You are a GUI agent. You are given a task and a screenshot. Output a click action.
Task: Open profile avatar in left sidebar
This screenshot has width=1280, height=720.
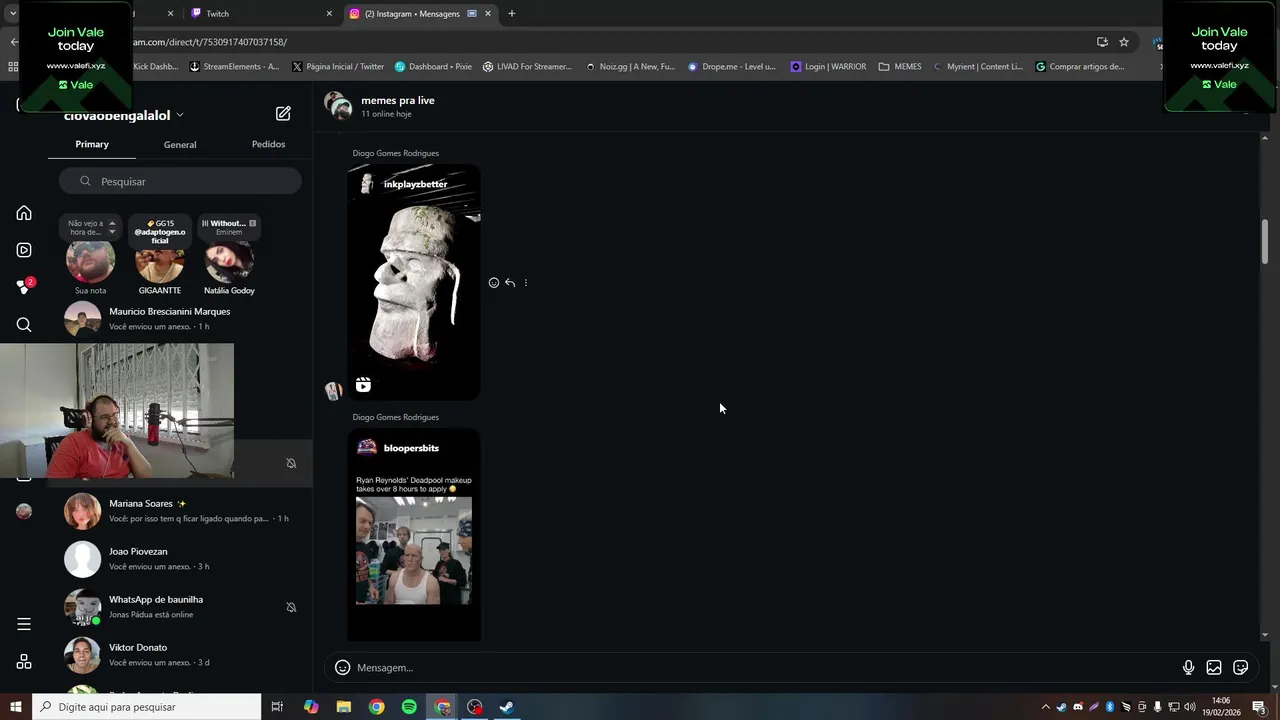click(x=24, y=511)
